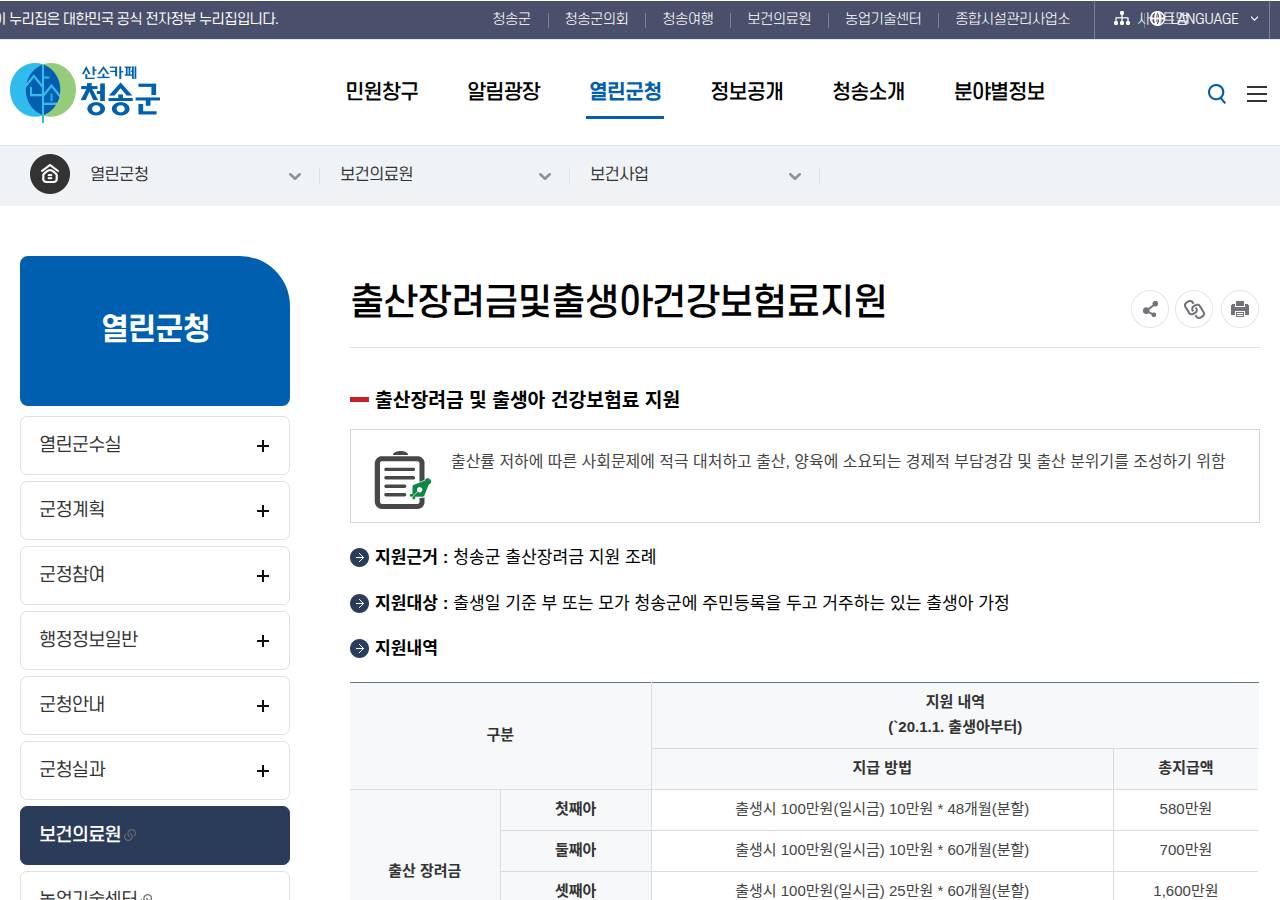Viewport: 1280px width, 900px height.
Task: Click the 첫째아 table row header
Action: [575, 809]
